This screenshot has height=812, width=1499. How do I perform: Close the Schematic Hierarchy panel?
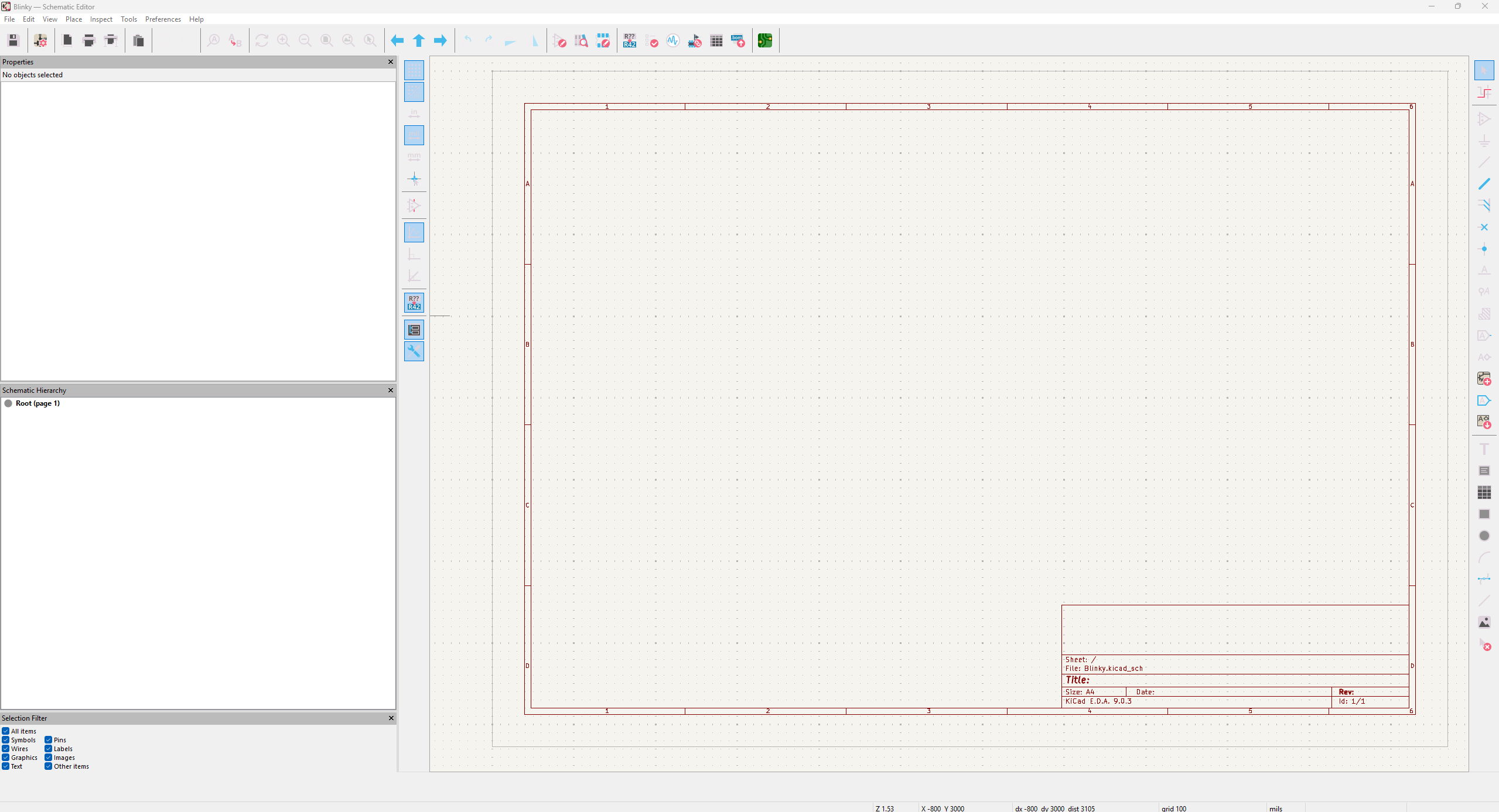coord(391,390)
